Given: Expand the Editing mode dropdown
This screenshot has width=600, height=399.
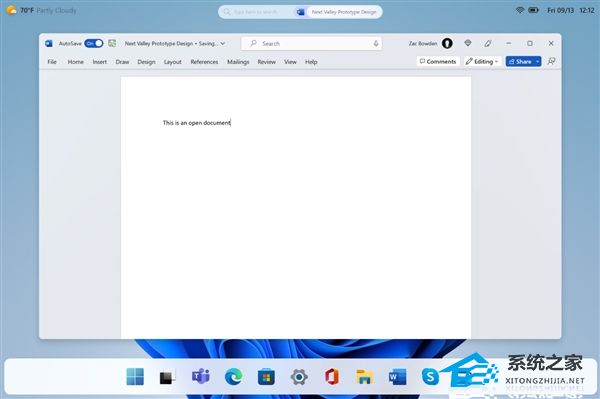Looking at the screenshot, I should point(482,61).
